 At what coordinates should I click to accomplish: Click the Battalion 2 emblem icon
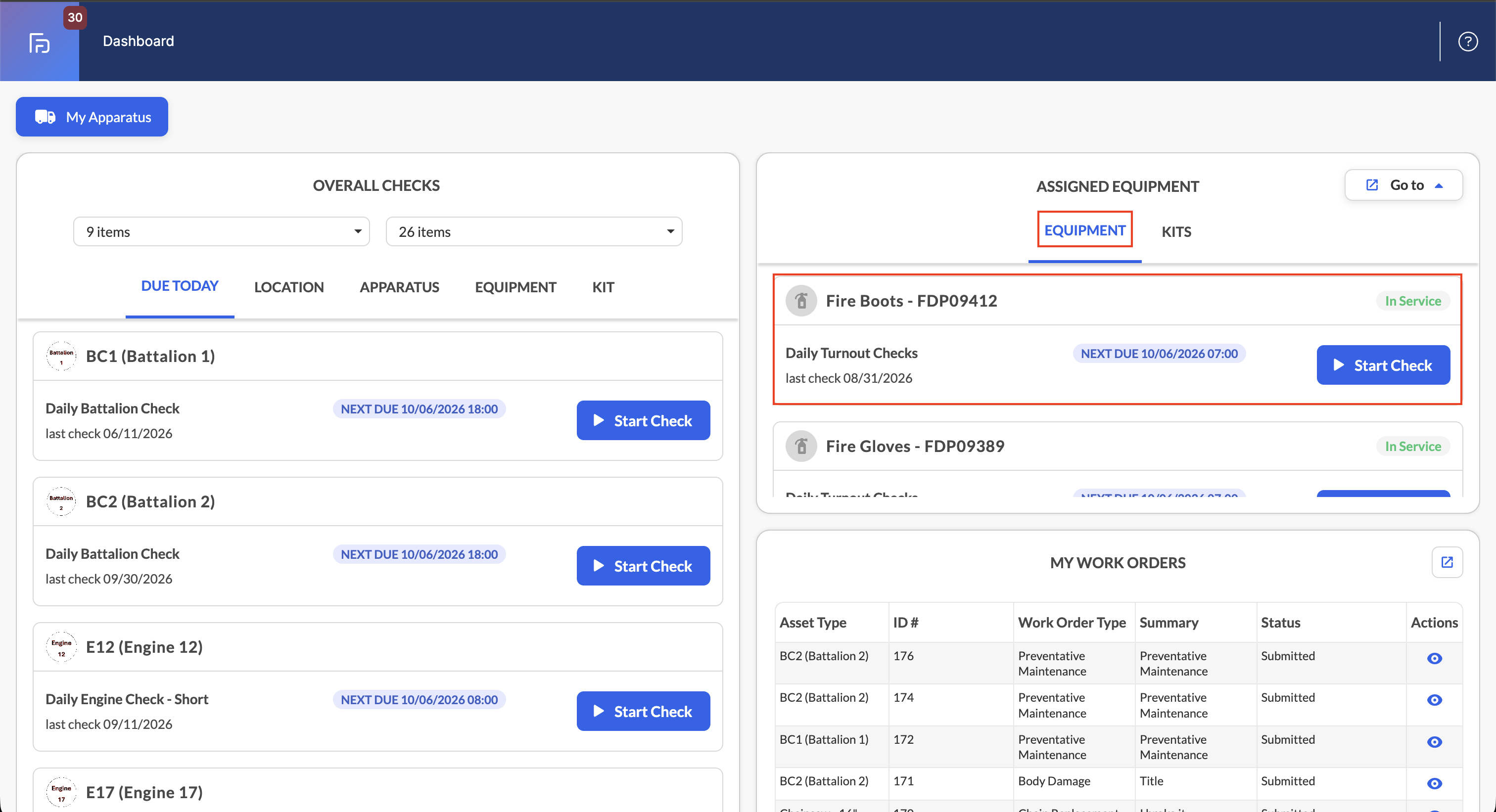pos(61,501)
